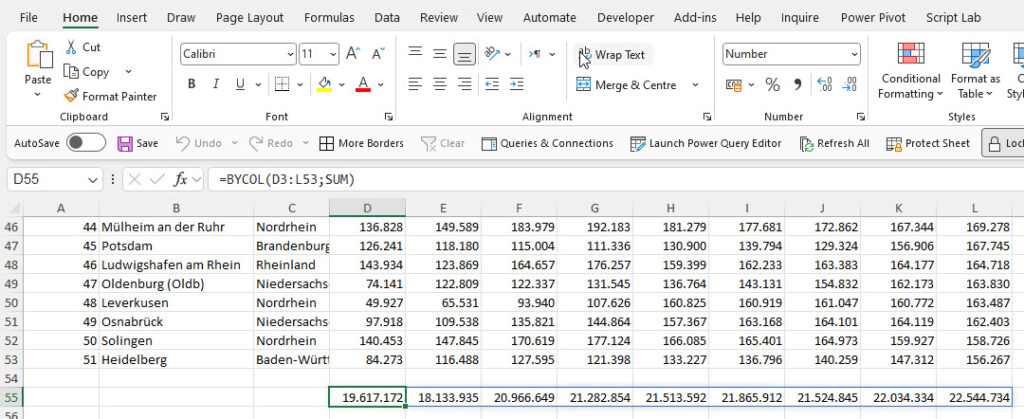
Task: Open Conditional Formatting in Styles group
Action: 910,70
